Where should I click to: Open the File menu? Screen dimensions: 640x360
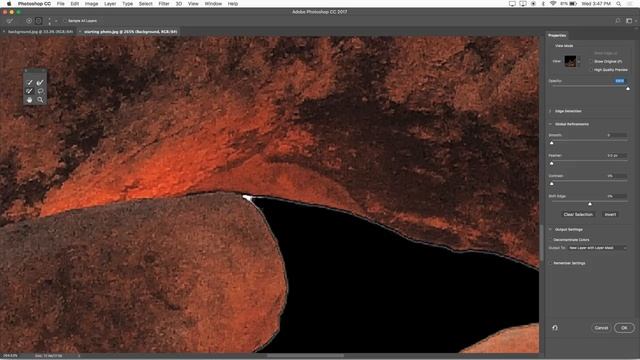pyautogui.click(x=60, y=4)
